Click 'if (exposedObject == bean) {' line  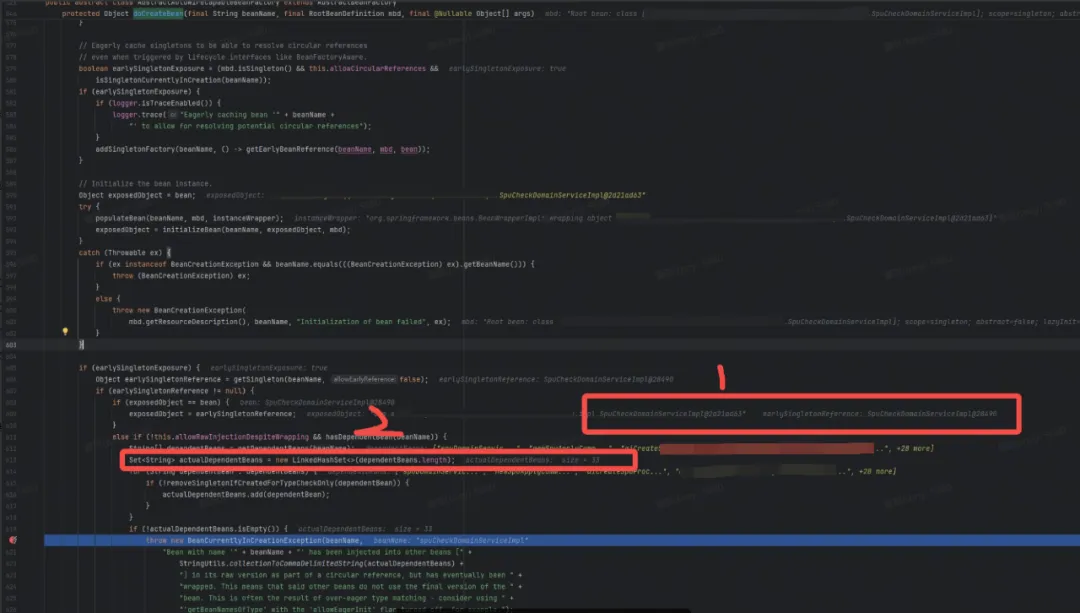click(x=171, y=402)
